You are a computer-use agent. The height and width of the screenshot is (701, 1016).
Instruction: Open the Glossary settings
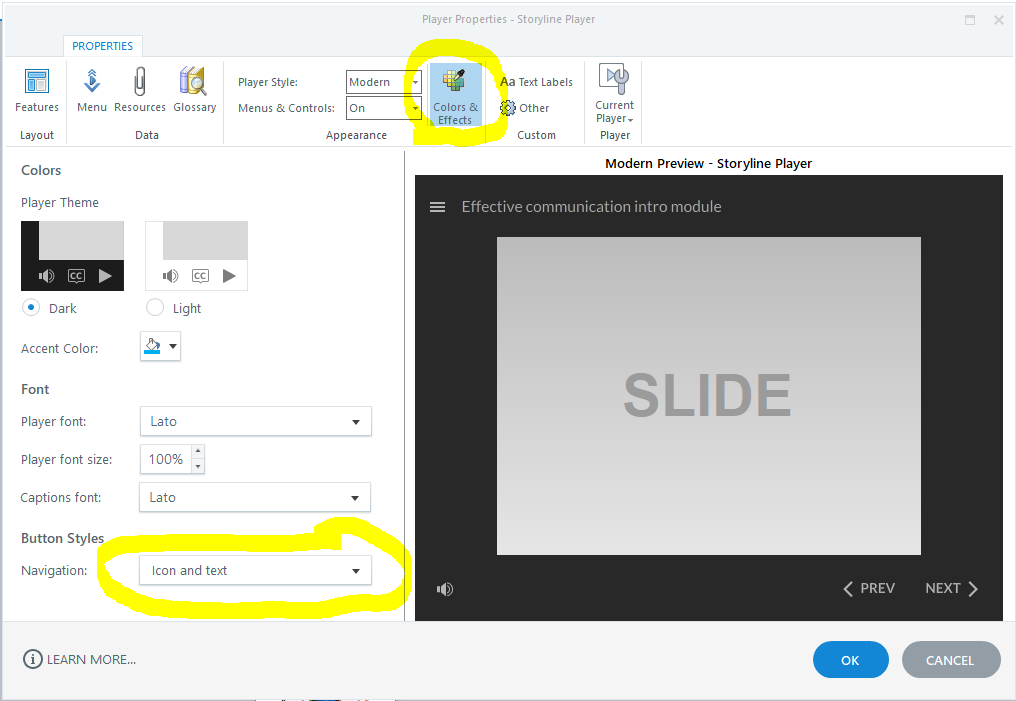194,91
